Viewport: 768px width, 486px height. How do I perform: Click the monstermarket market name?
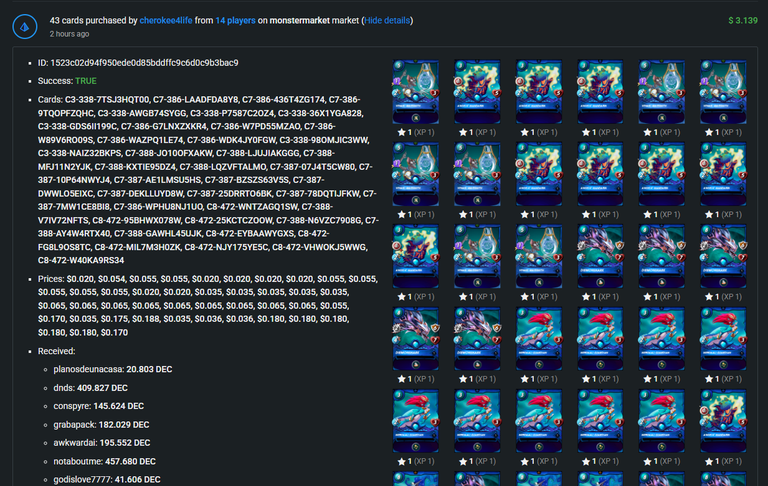click(x=299, y=21)
